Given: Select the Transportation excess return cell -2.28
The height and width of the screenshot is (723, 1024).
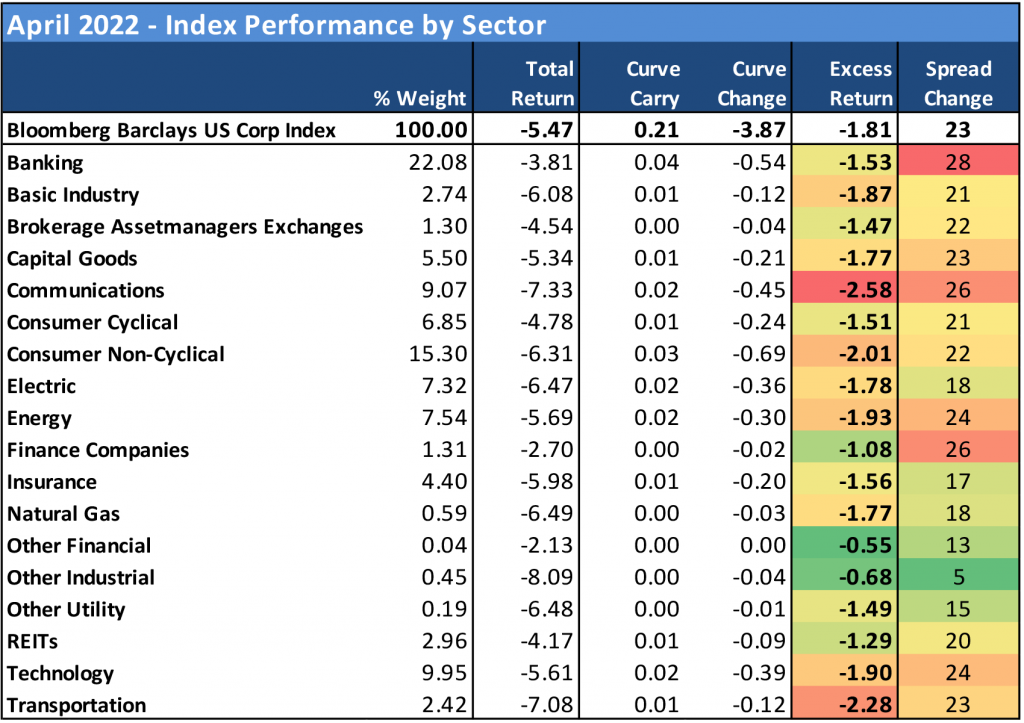Looking at the screenshot, I should coord(859,705).
